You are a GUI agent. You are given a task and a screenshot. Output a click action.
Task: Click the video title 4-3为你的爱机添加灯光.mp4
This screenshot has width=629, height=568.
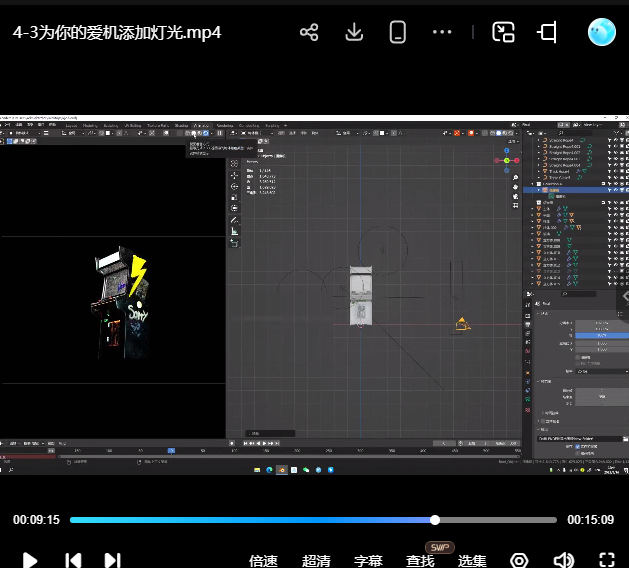click(x=117, y=32)
